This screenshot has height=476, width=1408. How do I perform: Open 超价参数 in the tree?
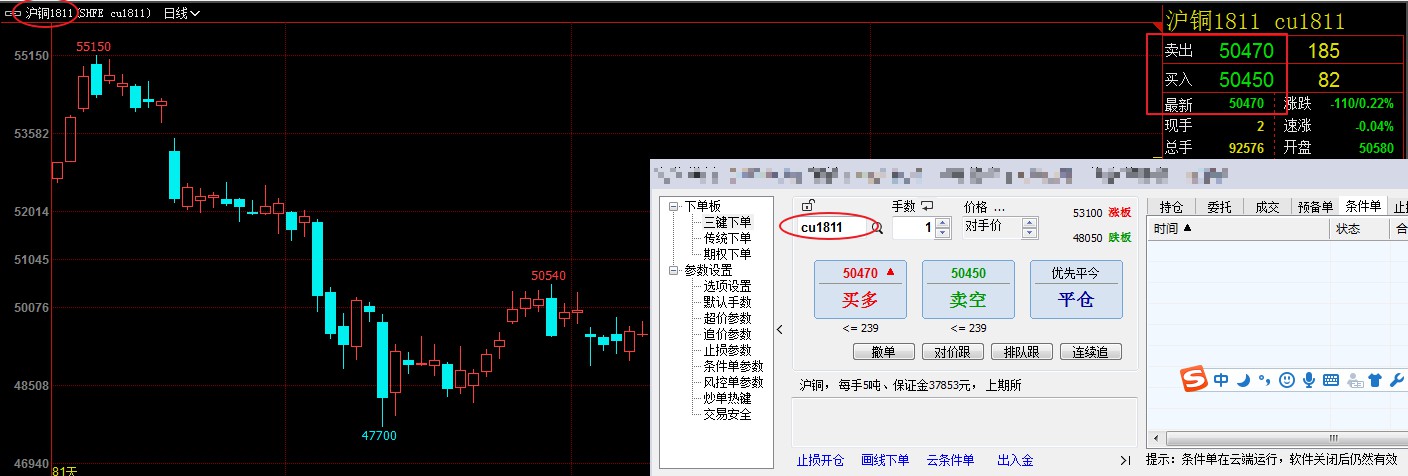pyautogui.click(x=727, y=318)
